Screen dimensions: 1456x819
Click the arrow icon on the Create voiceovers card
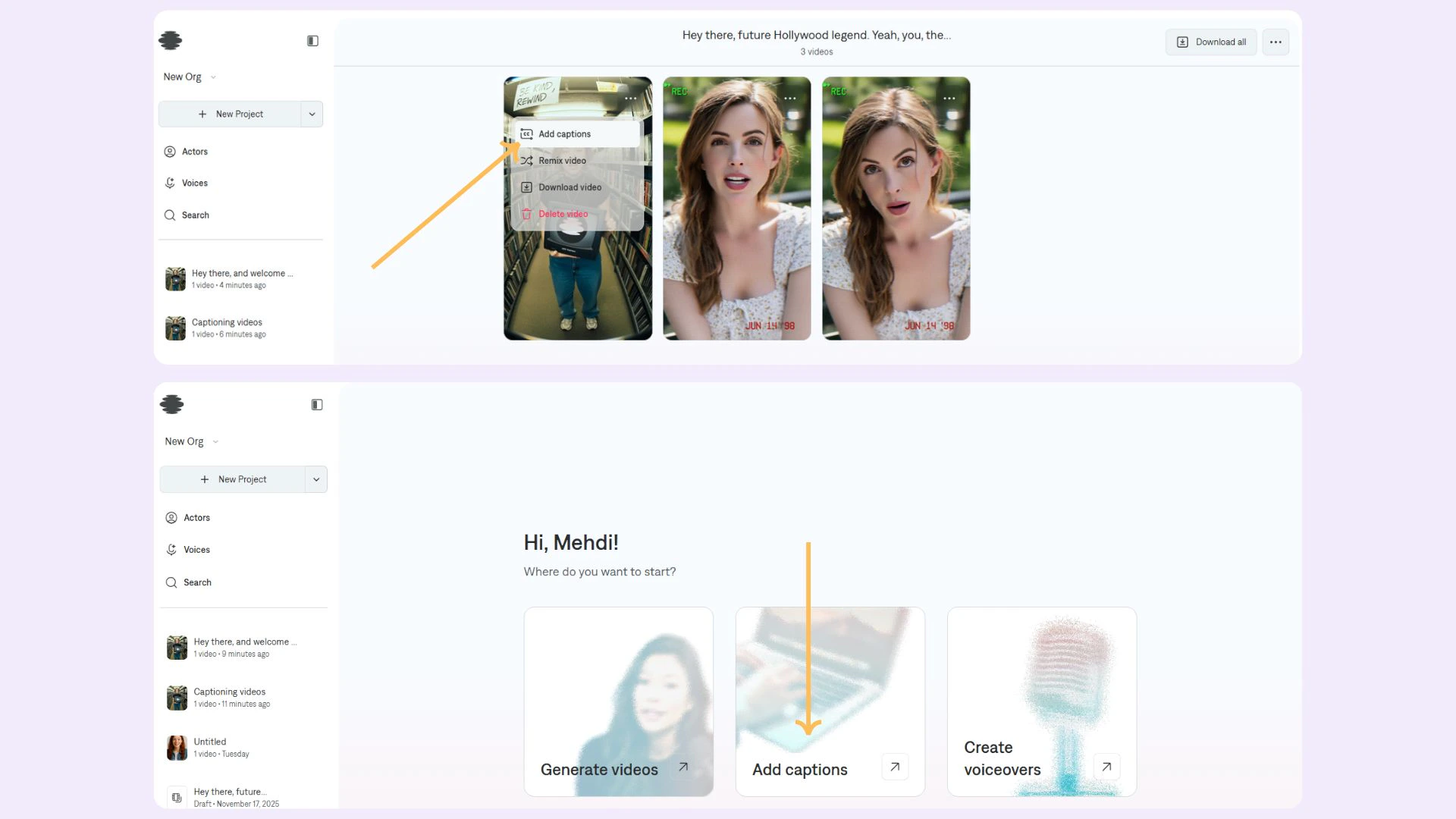click(1106, 767)
